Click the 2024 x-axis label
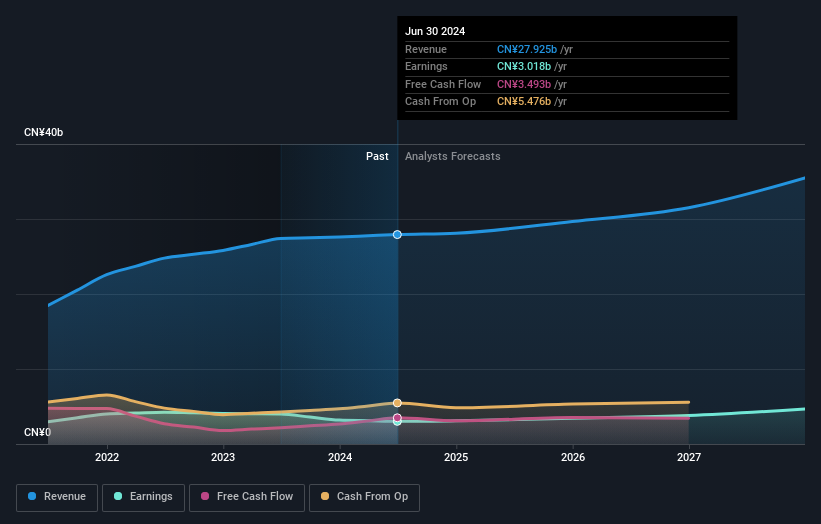 coord(340,458)
